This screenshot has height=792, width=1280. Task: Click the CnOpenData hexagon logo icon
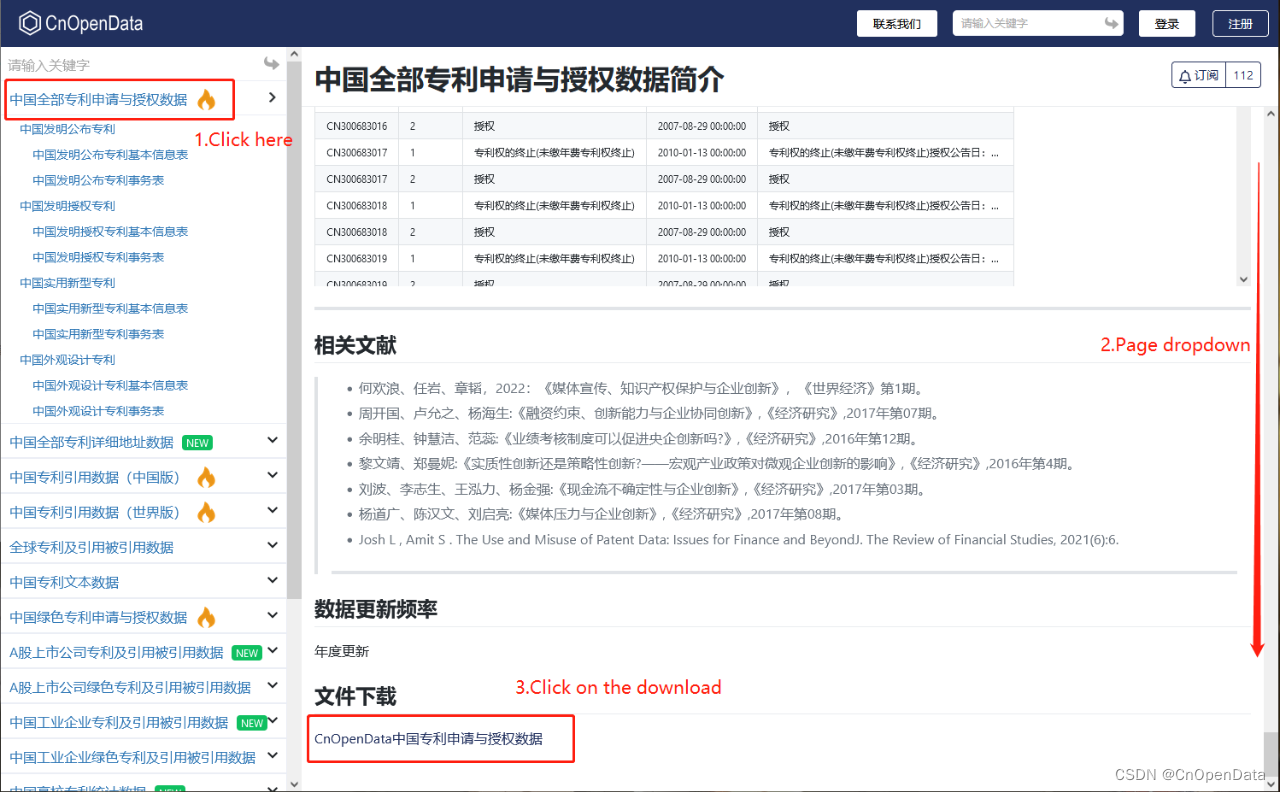point(30,22)
